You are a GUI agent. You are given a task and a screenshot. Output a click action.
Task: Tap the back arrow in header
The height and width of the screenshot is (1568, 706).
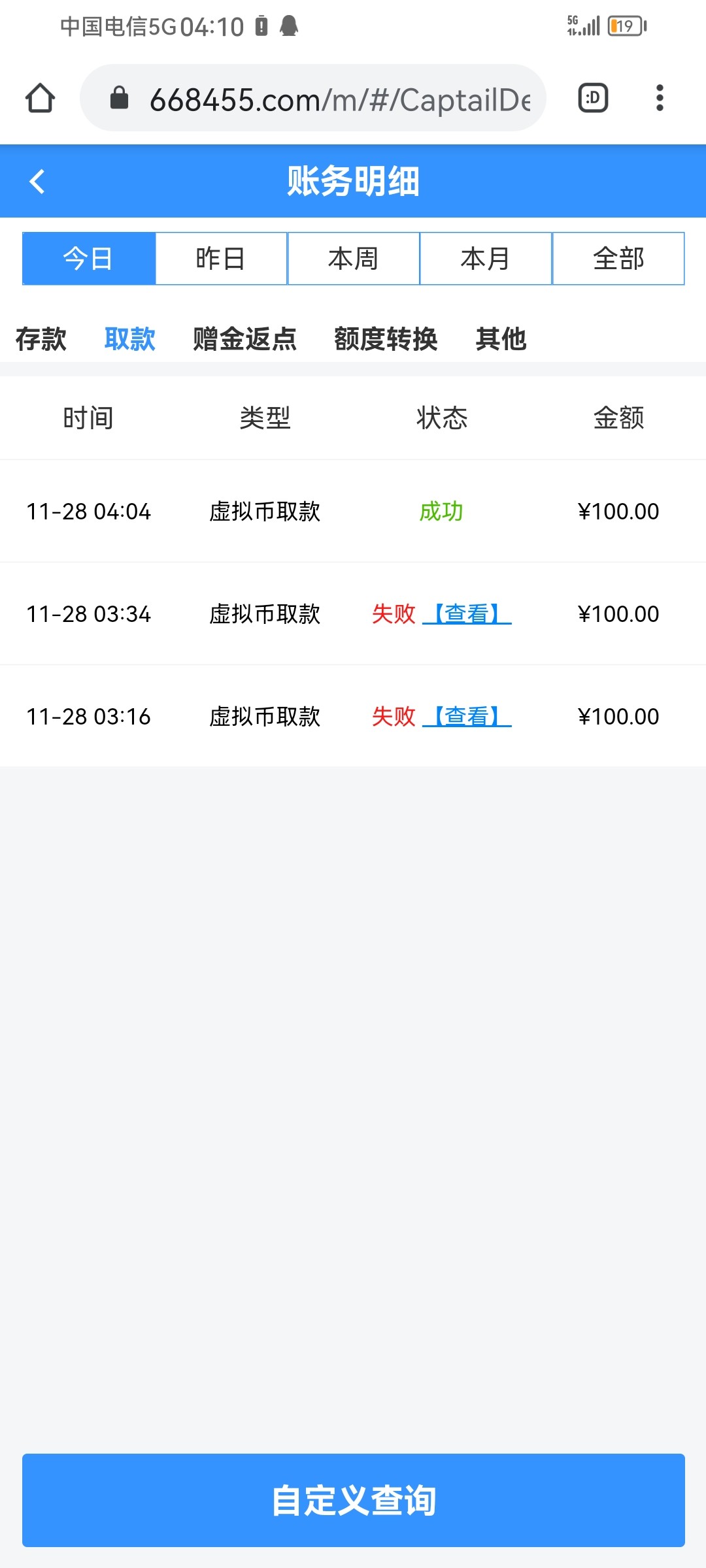click(x=37, y=182)
